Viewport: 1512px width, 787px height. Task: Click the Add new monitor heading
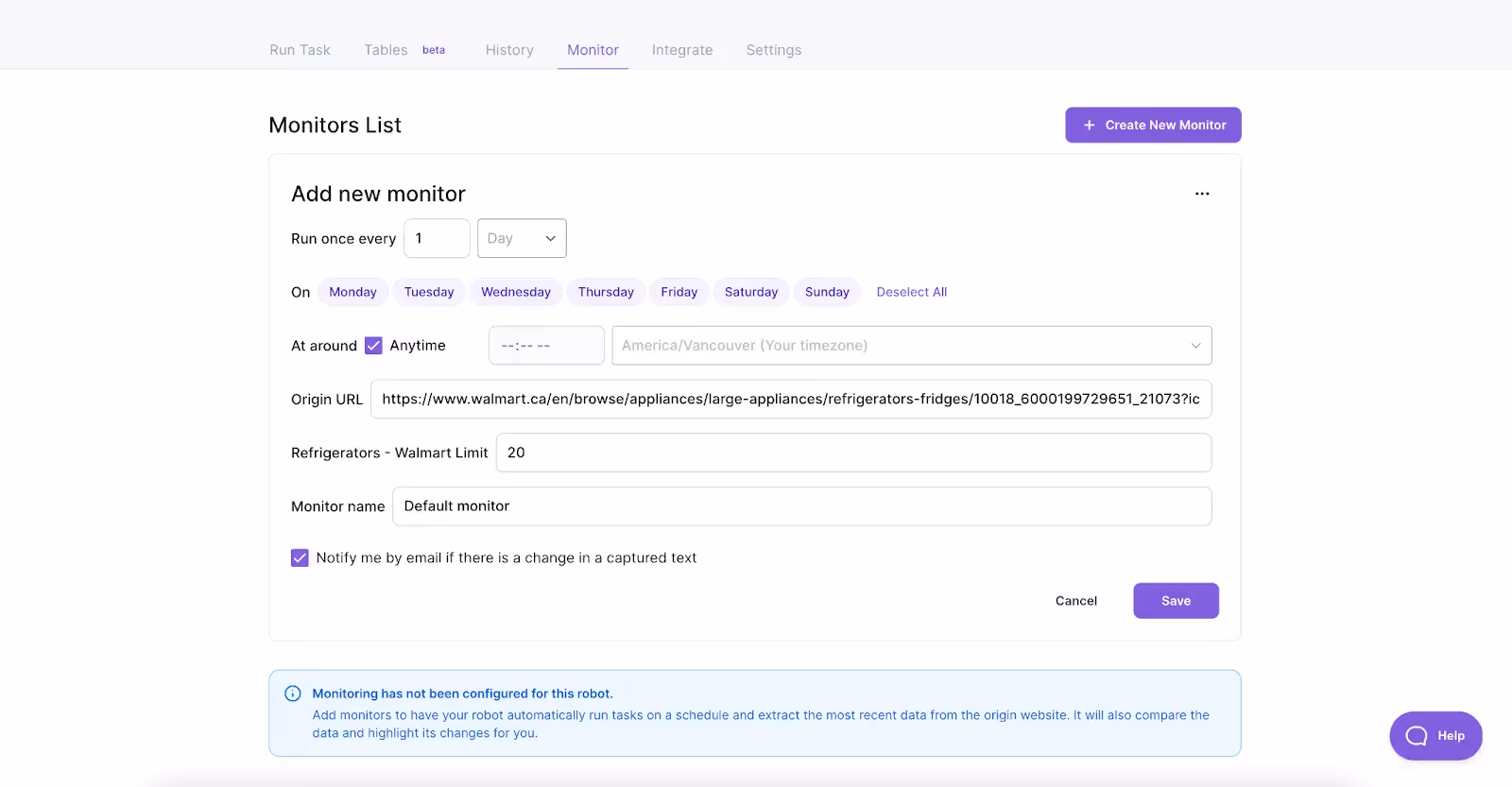coord(378,194)
